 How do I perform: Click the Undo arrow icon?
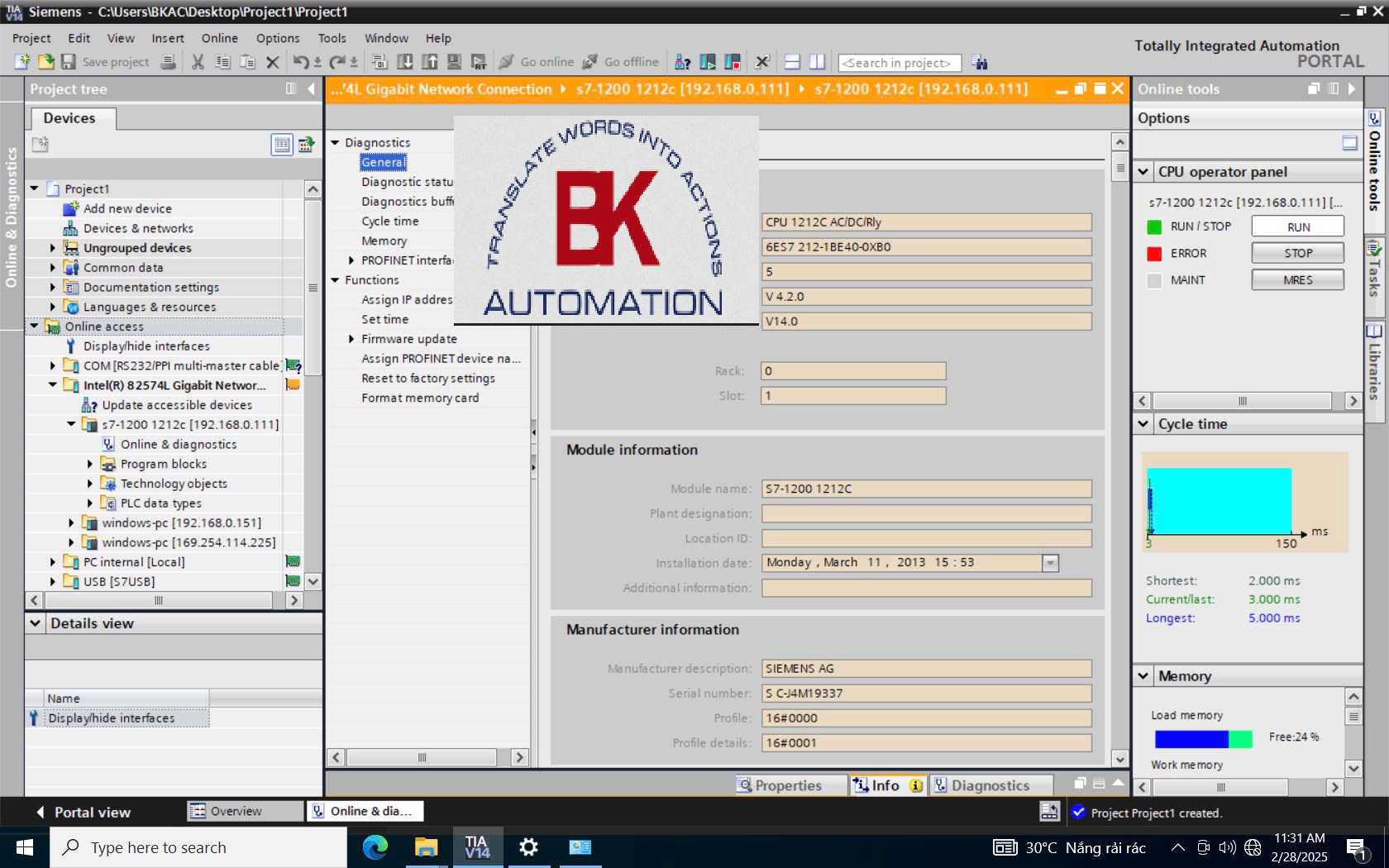301,62
